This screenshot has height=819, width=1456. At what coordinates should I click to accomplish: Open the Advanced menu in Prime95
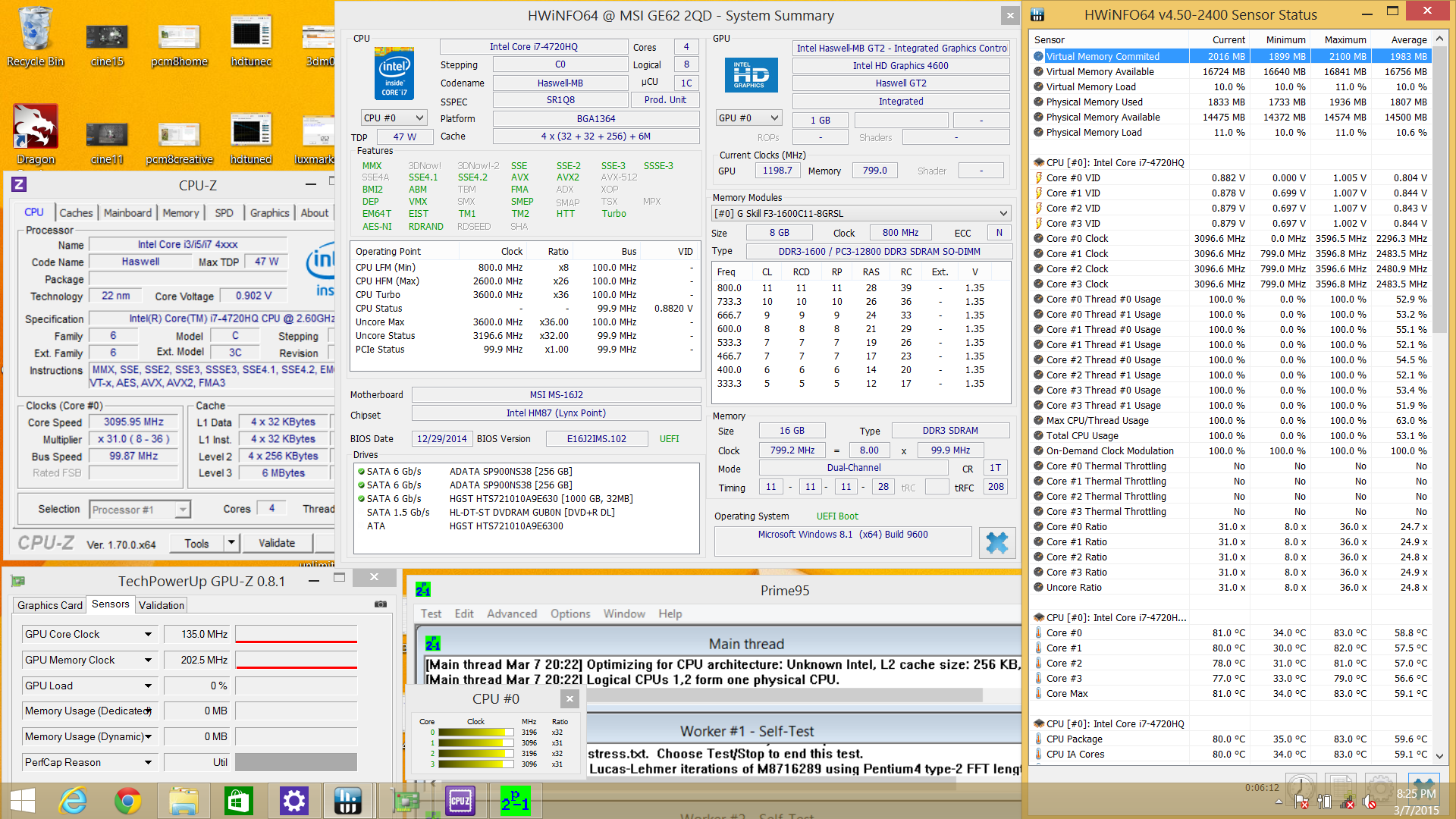pos(512,613)
